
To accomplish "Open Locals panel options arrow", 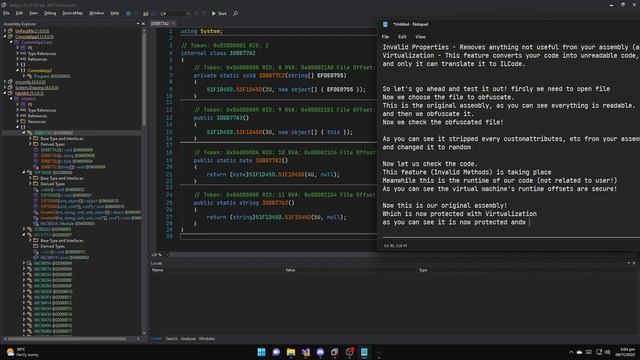I will (x=629, y=263).
